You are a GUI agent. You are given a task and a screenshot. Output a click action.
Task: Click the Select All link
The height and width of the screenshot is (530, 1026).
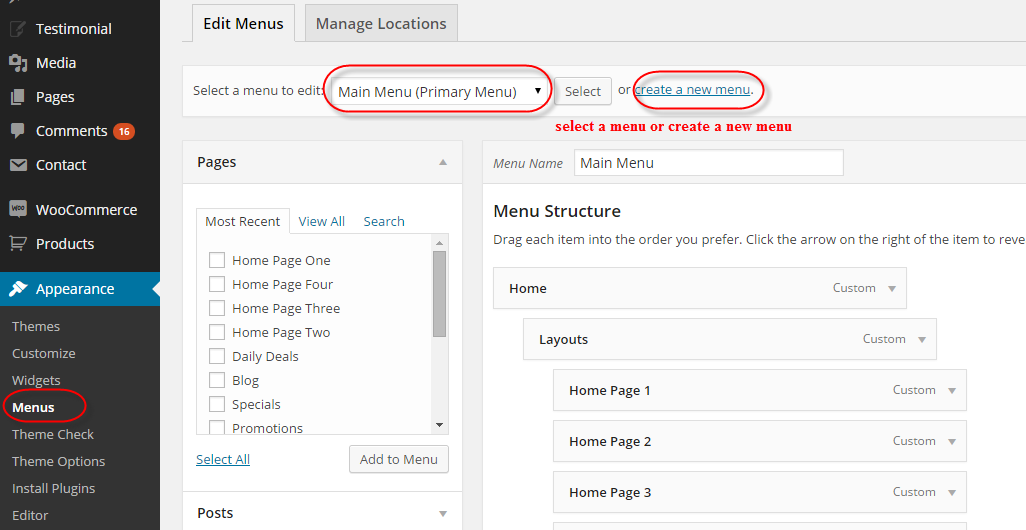click(223, 459)
